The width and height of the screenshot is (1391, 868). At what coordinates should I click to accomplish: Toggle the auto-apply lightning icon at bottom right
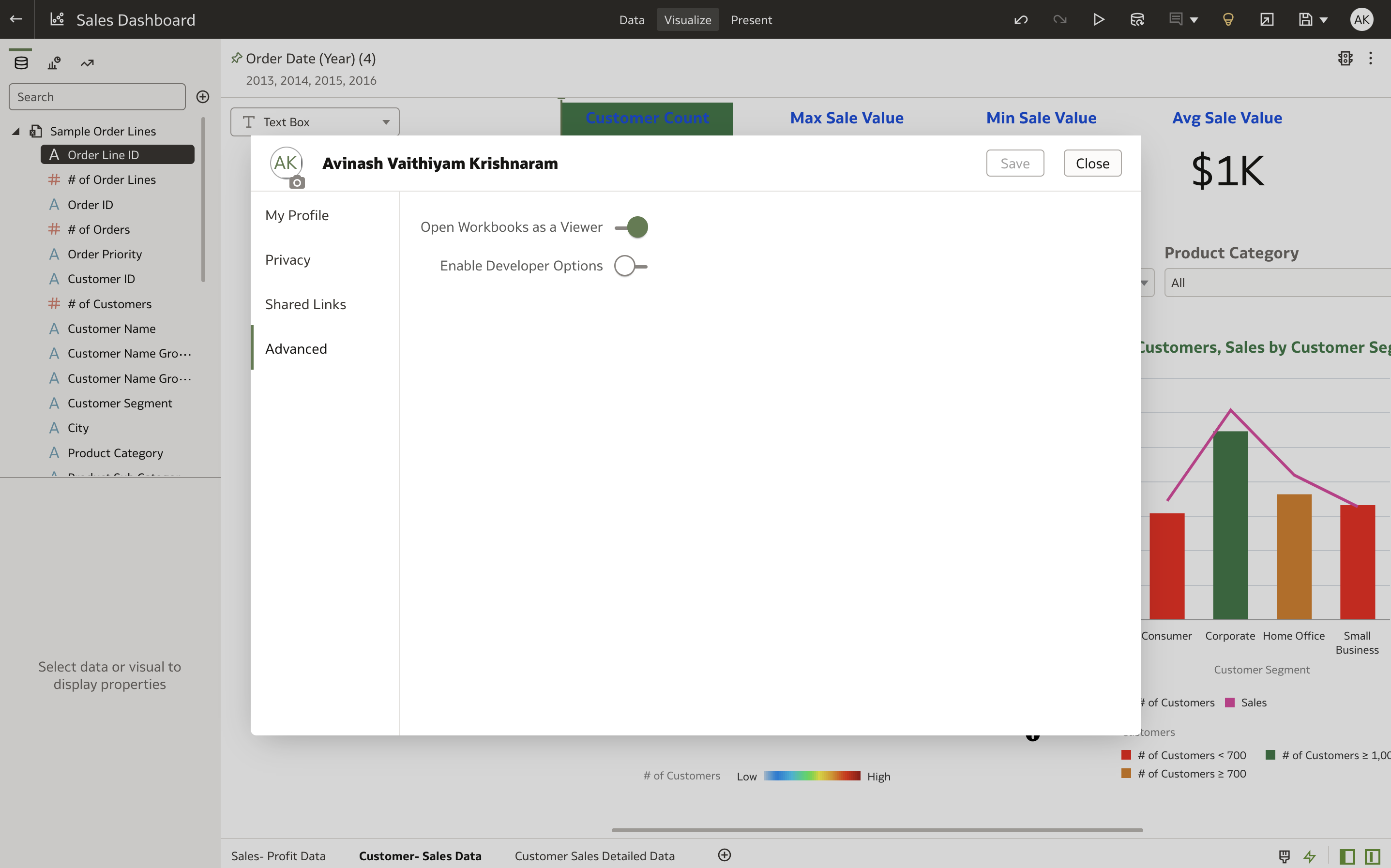click(x=1311, y=855)
